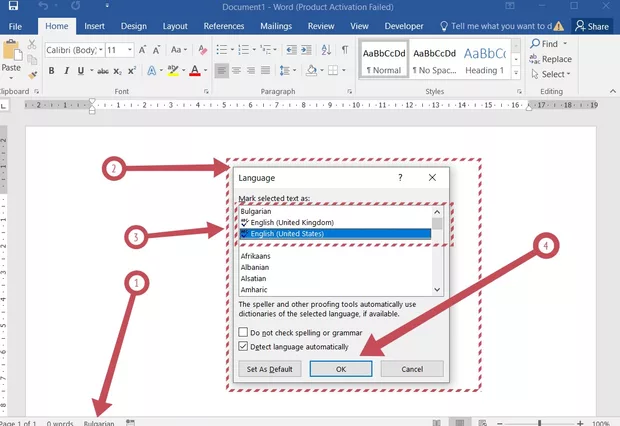
Task: Save the document from Quick Access toolbar
Action: click(x=12, y=7)
